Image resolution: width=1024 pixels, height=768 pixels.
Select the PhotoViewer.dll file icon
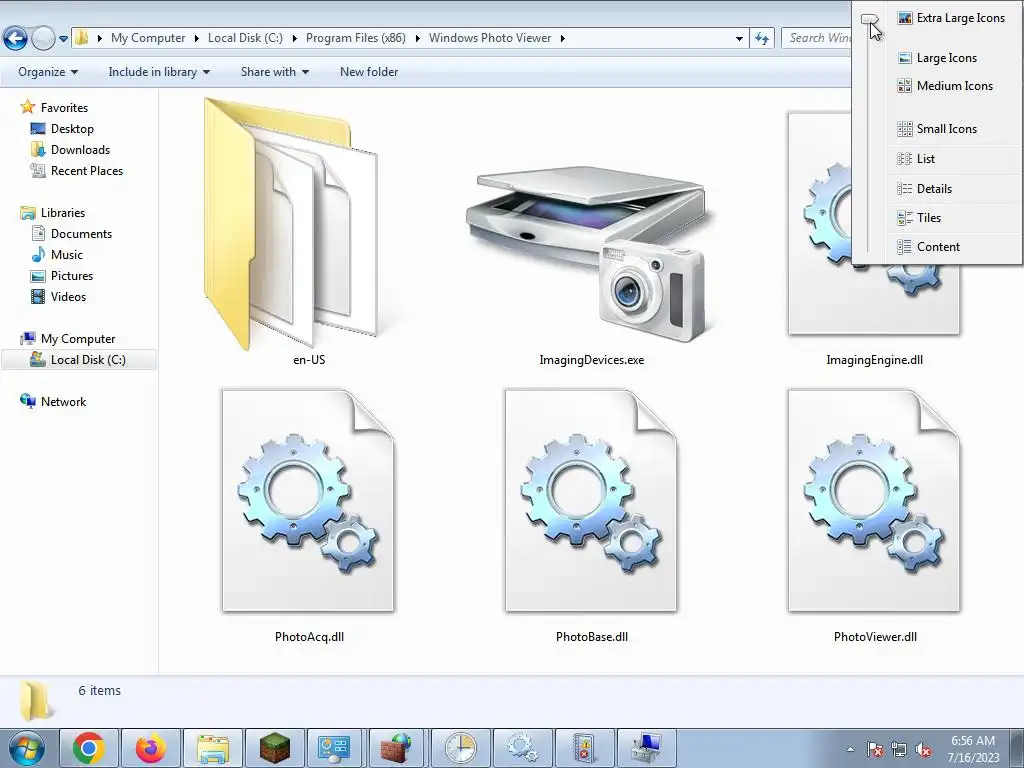(x=874, y=501)
